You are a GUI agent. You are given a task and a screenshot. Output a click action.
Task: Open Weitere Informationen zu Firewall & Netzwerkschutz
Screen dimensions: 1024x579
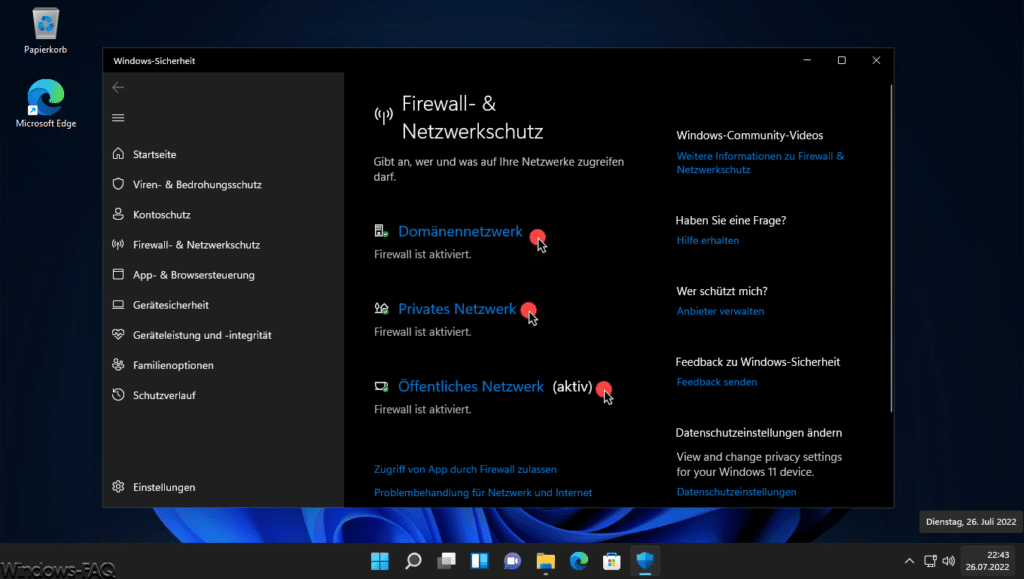[760, 163]
